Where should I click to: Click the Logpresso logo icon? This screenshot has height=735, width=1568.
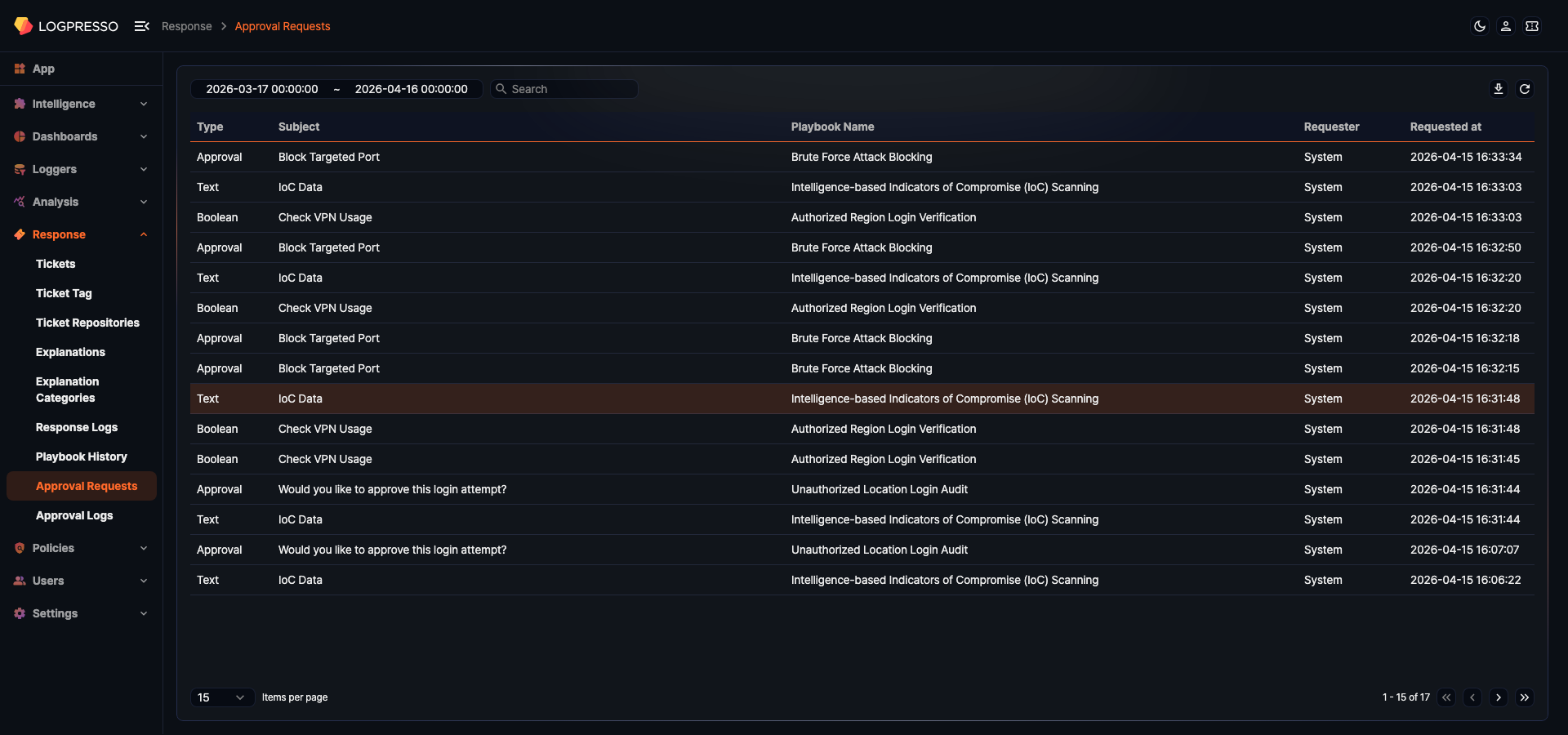24,25
